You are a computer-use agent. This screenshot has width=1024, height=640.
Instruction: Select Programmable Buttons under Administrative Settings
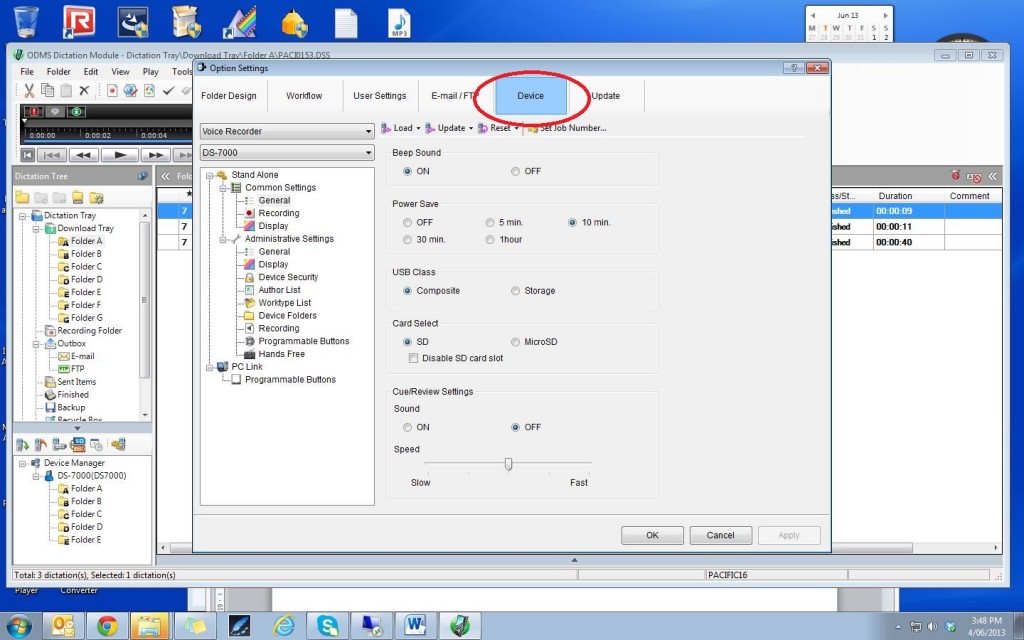(304, 341)
